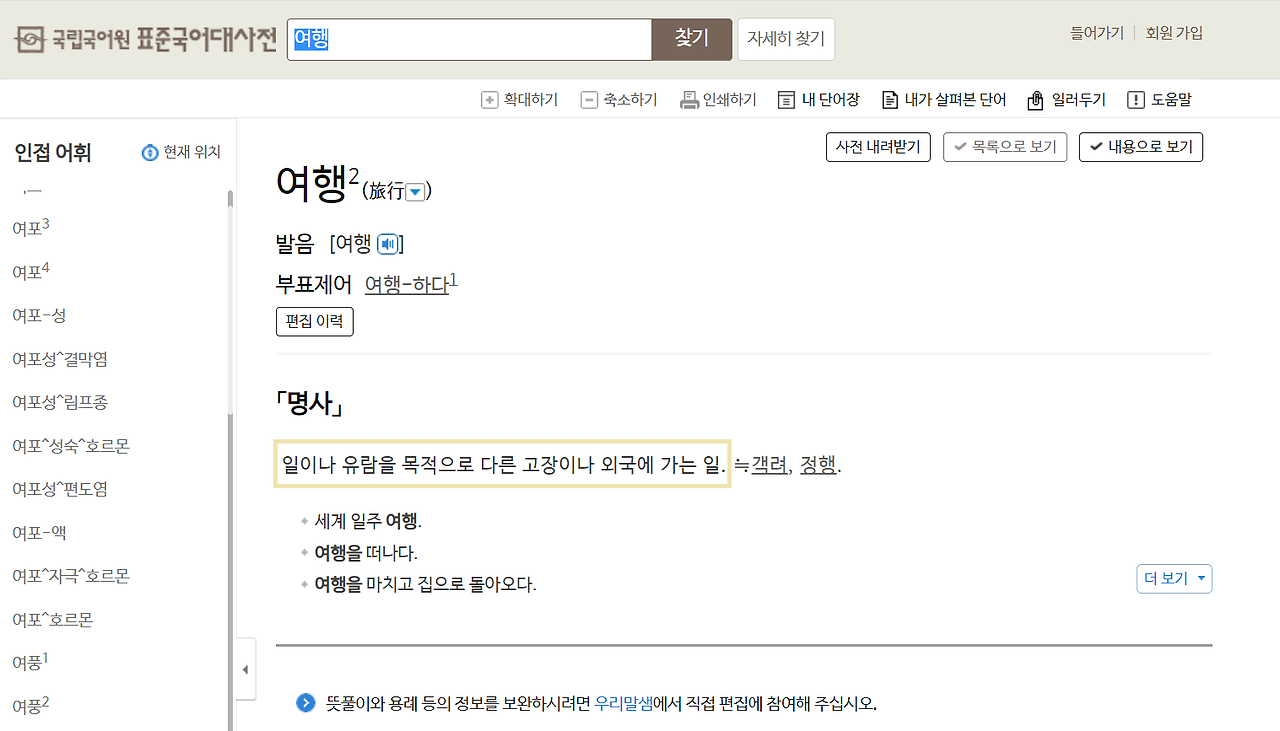Screen dimensions: 1280x731
Task: Select 여풍 in the adjacent words list
Action: click(29, 661)
